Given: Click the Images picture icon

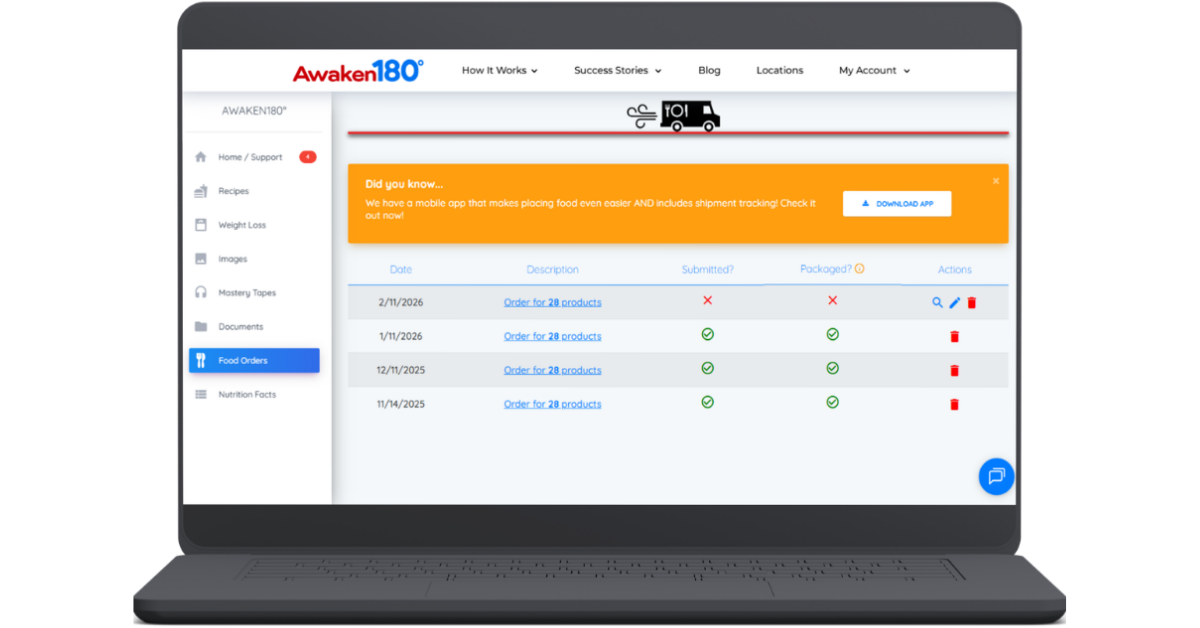Looking at the screenshot, I should 201,259.
